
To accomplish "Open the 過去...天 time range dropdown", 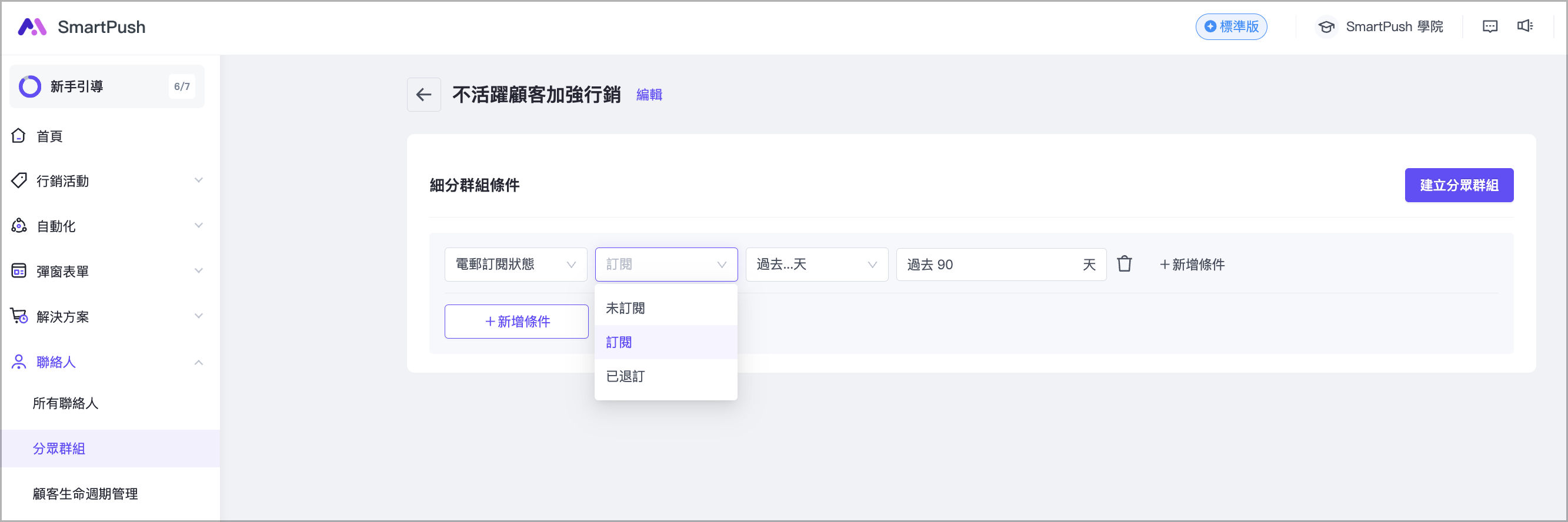I will coord(816,265).
